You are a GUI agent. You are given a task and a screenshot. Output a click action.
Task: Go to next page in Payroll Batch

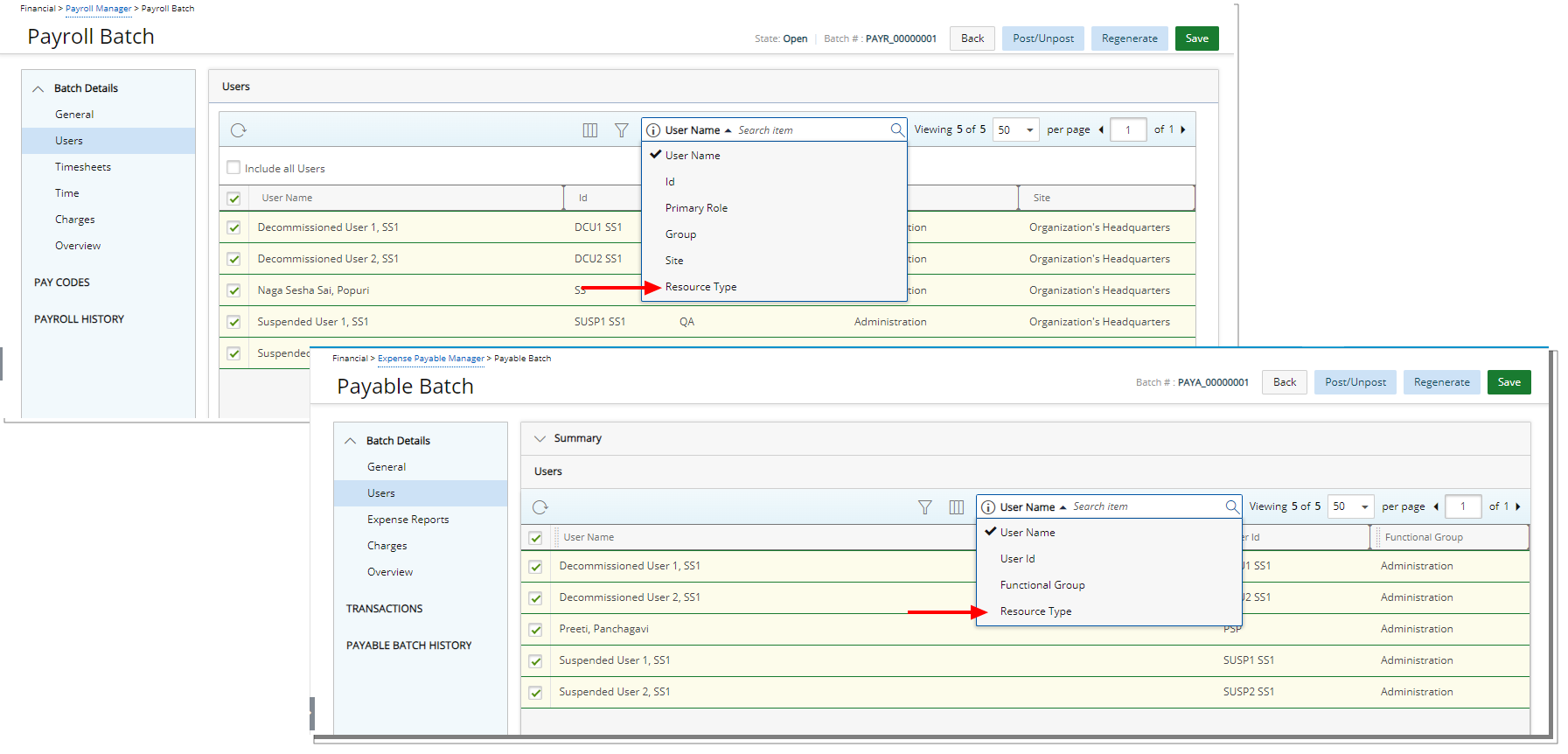[x=1183, y=129]
